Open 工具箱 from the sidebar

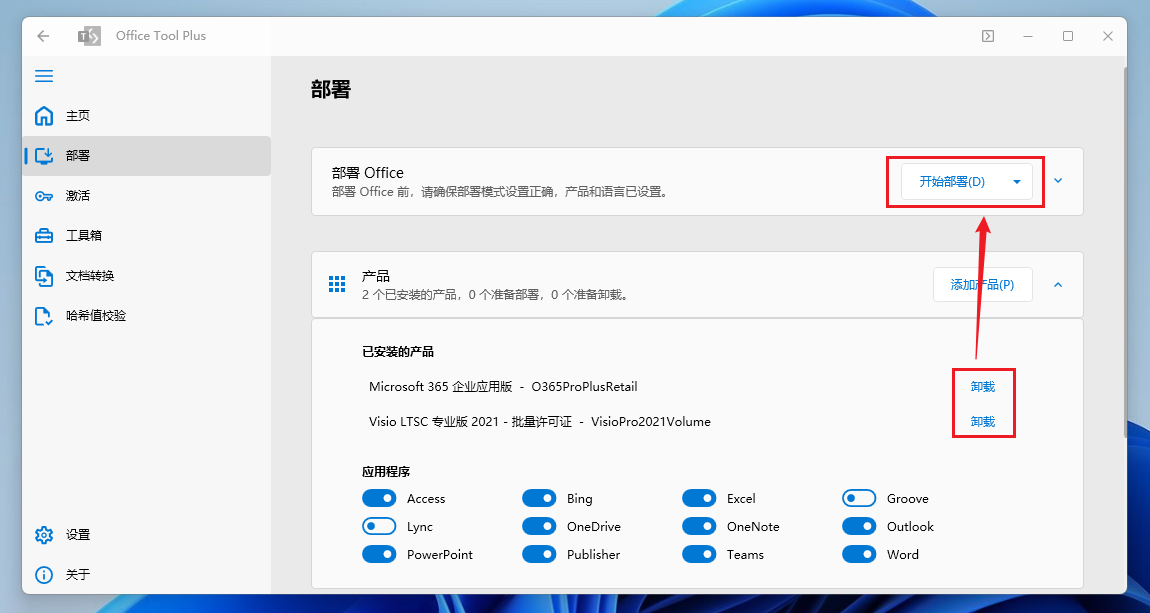coord(147,235)
